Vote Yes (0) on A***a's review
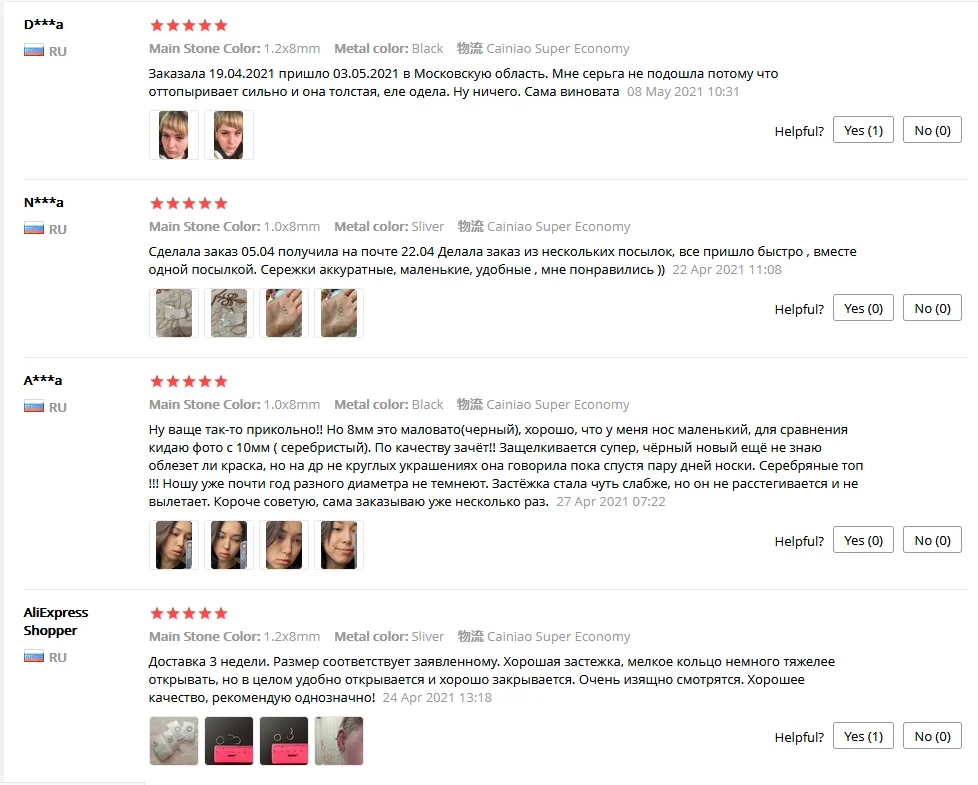The width and height of the screenshot is (978, 785). coord(863,541)
